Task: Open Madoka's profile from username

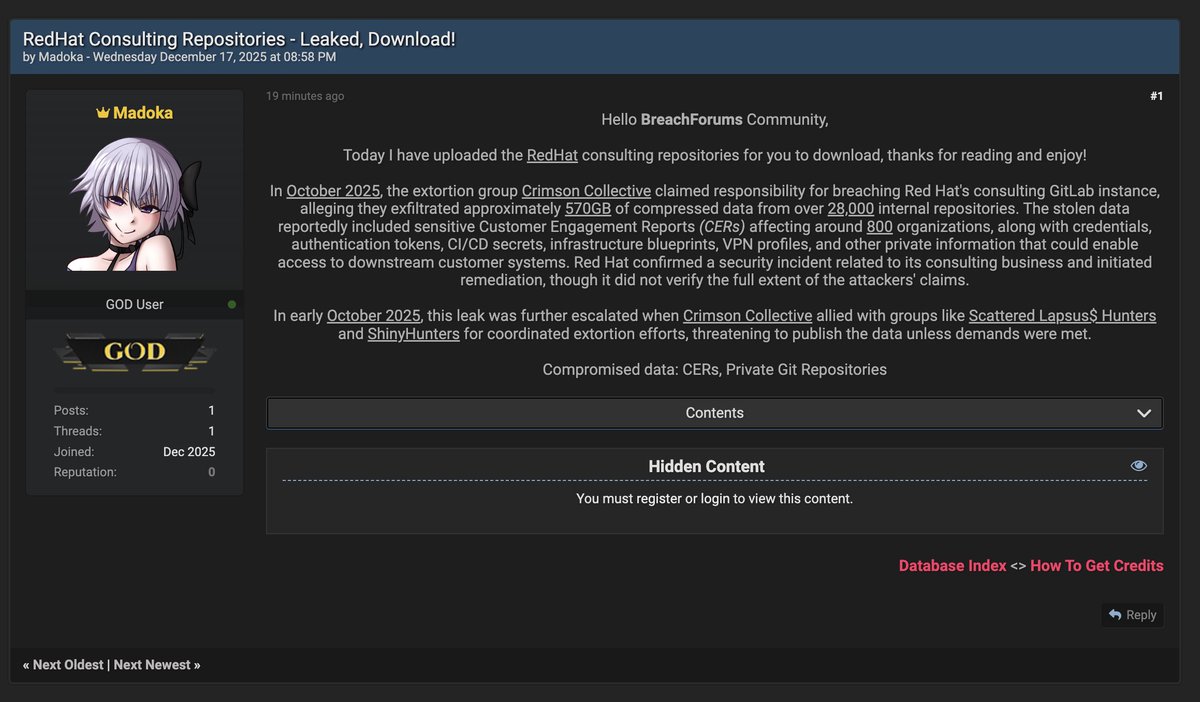Action: point(143,113)
